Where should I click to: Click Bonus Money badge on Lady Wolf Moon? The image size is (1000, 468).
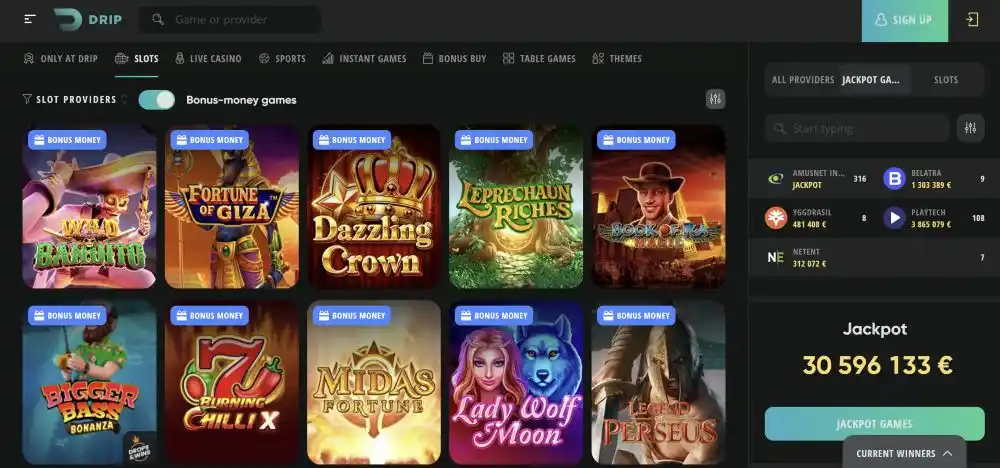tap(494, 316)
